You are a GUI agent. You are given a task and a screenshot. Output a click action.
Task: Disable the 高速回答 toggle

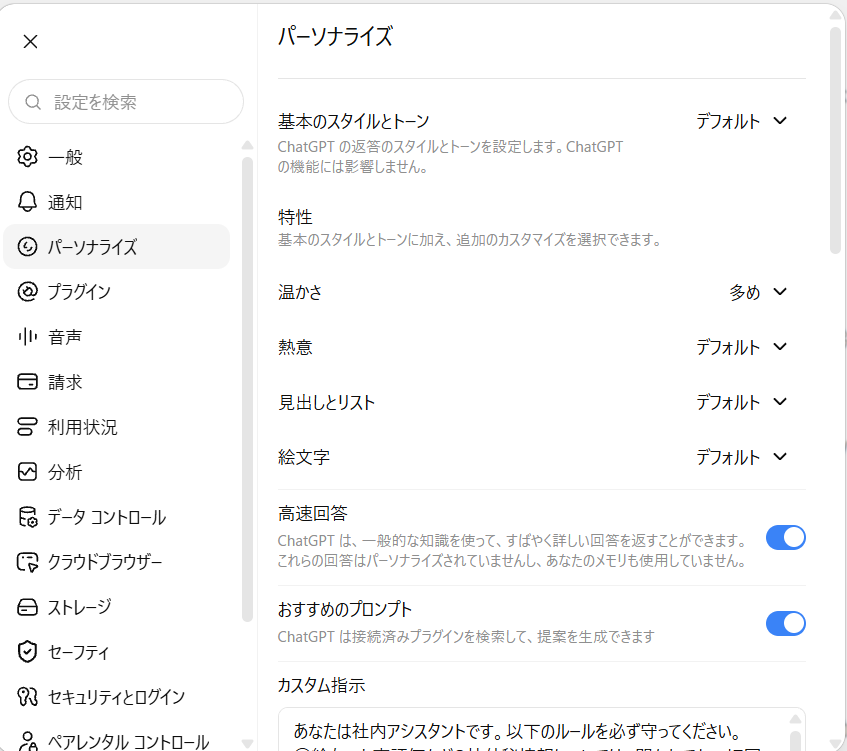[785, 538]
